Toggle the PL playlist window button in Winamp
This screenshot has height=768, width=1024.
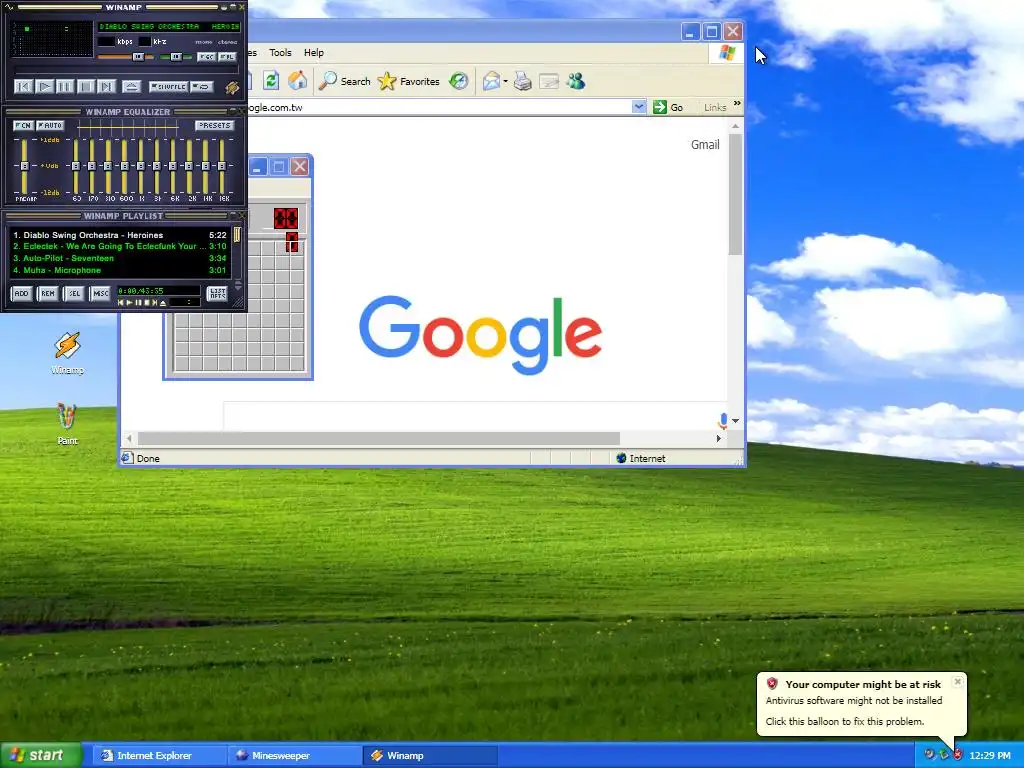click(x=227, y=57)
